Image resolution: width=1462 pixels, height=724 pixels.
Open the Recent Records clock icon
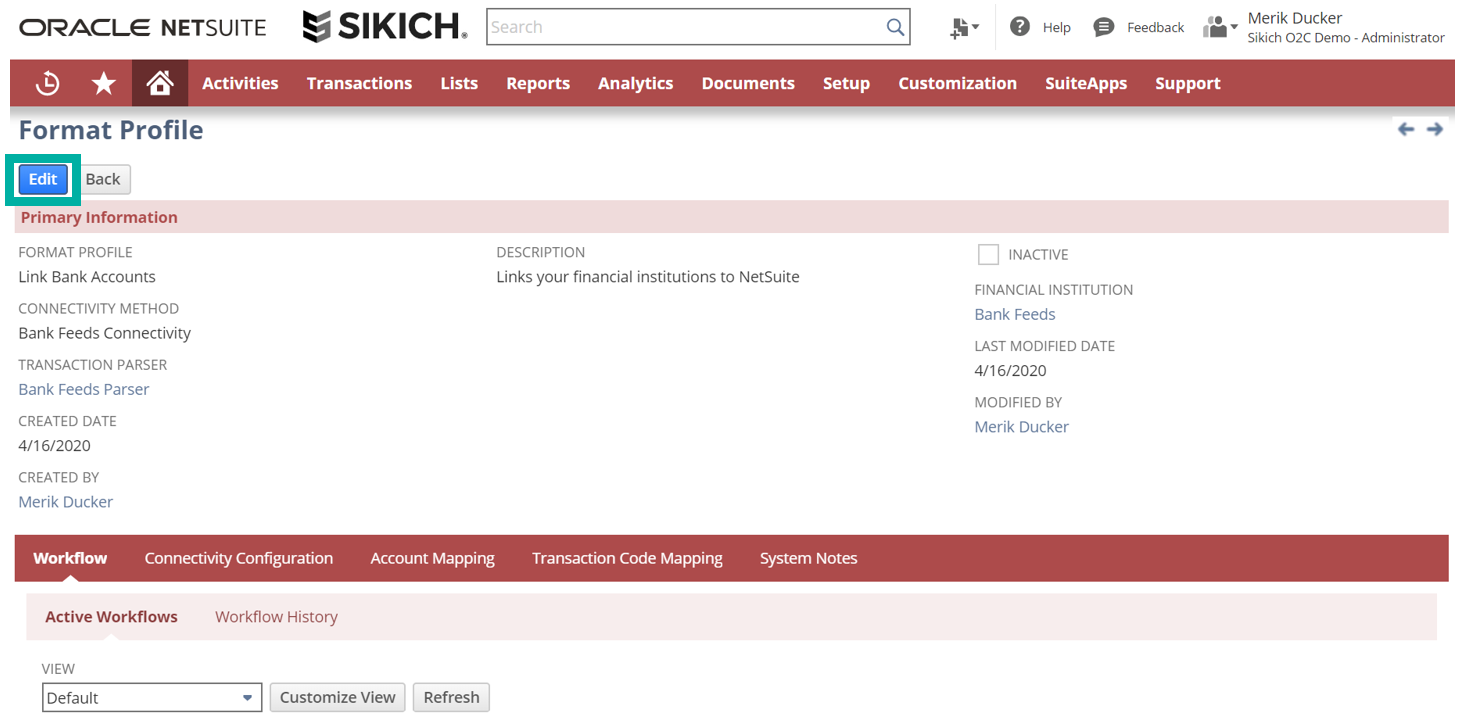pos(47,84)
